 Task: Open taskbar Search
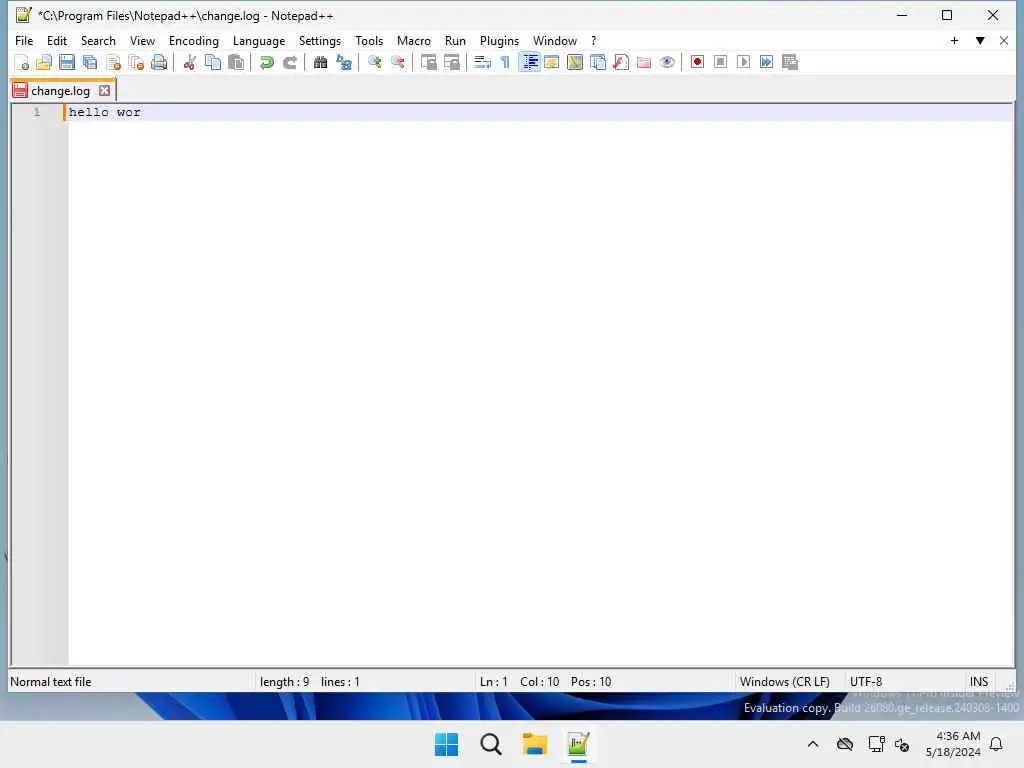click(490, 744)
